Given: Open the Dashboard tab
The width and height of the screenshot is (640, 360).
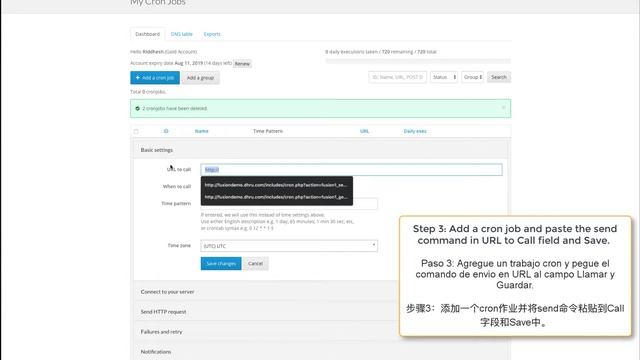Looking at the screenshot, I should (147, 34).
